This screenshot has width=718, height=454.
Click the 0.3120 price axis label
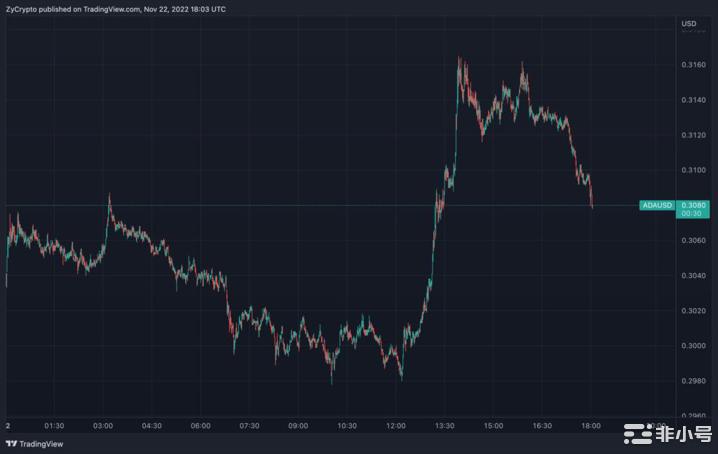click(691, 135)
